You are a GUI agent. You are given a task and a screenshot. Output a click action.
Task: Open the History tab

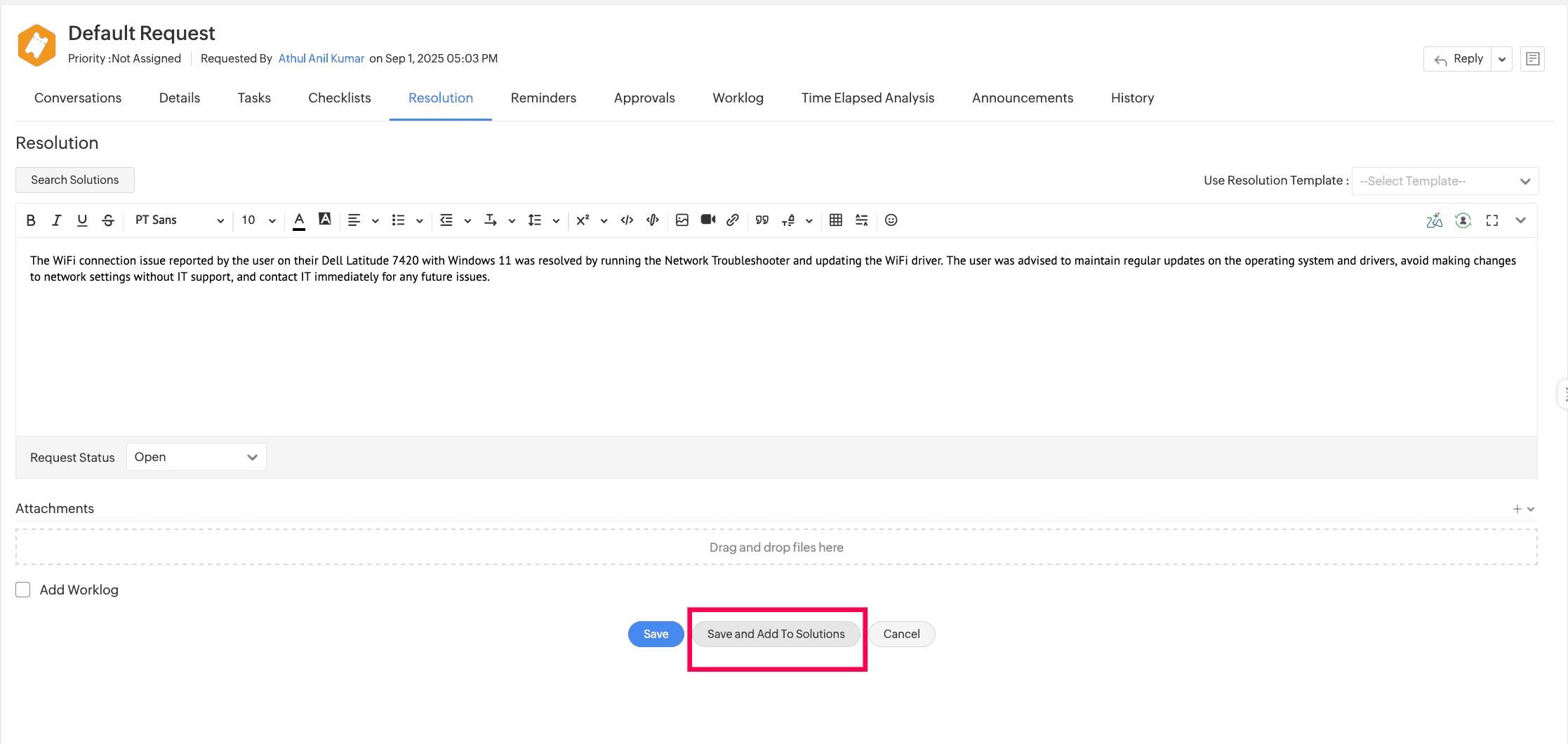1133,98
